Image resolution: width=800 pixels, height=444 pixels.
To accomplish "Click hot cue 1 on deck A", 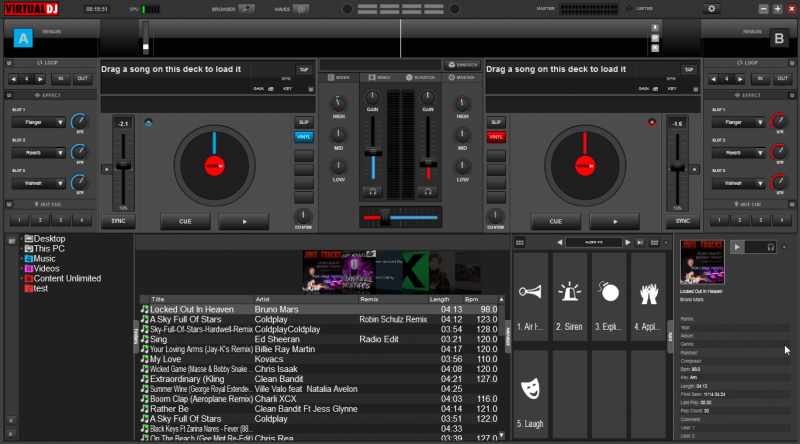I will 19,220.
